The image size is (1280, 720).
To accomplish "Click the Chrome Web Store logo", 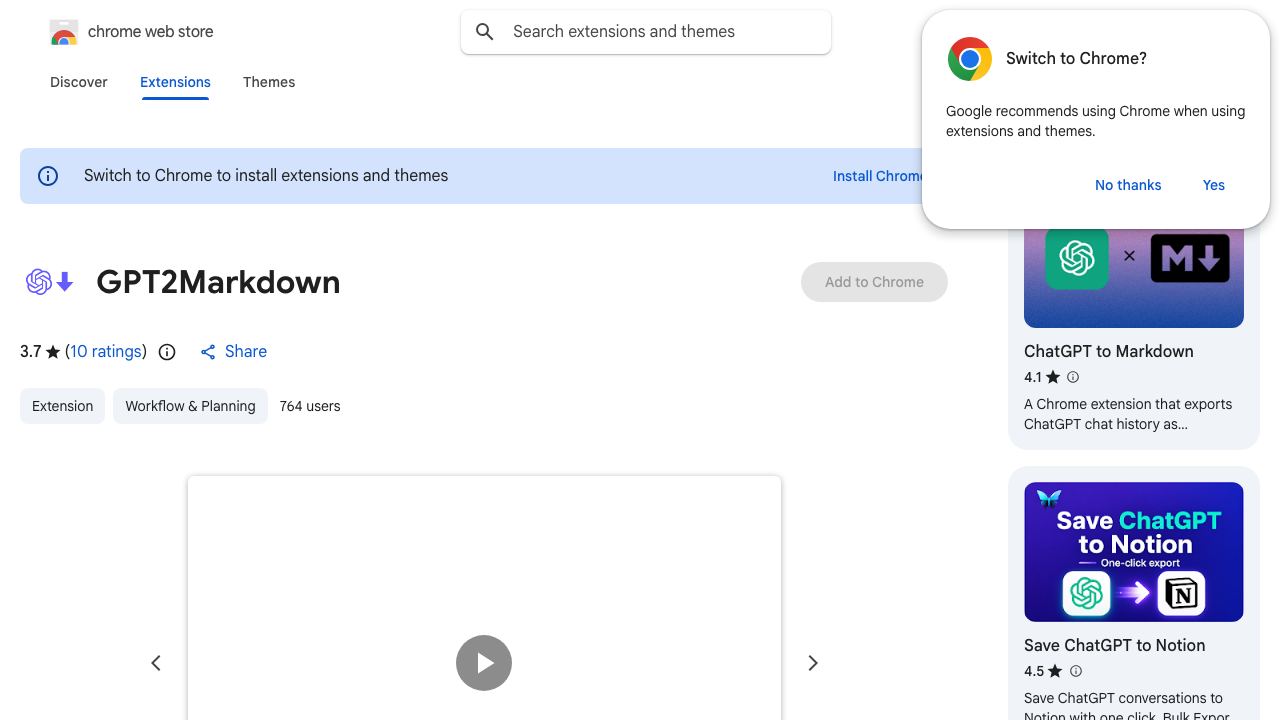I will (64, 32).
